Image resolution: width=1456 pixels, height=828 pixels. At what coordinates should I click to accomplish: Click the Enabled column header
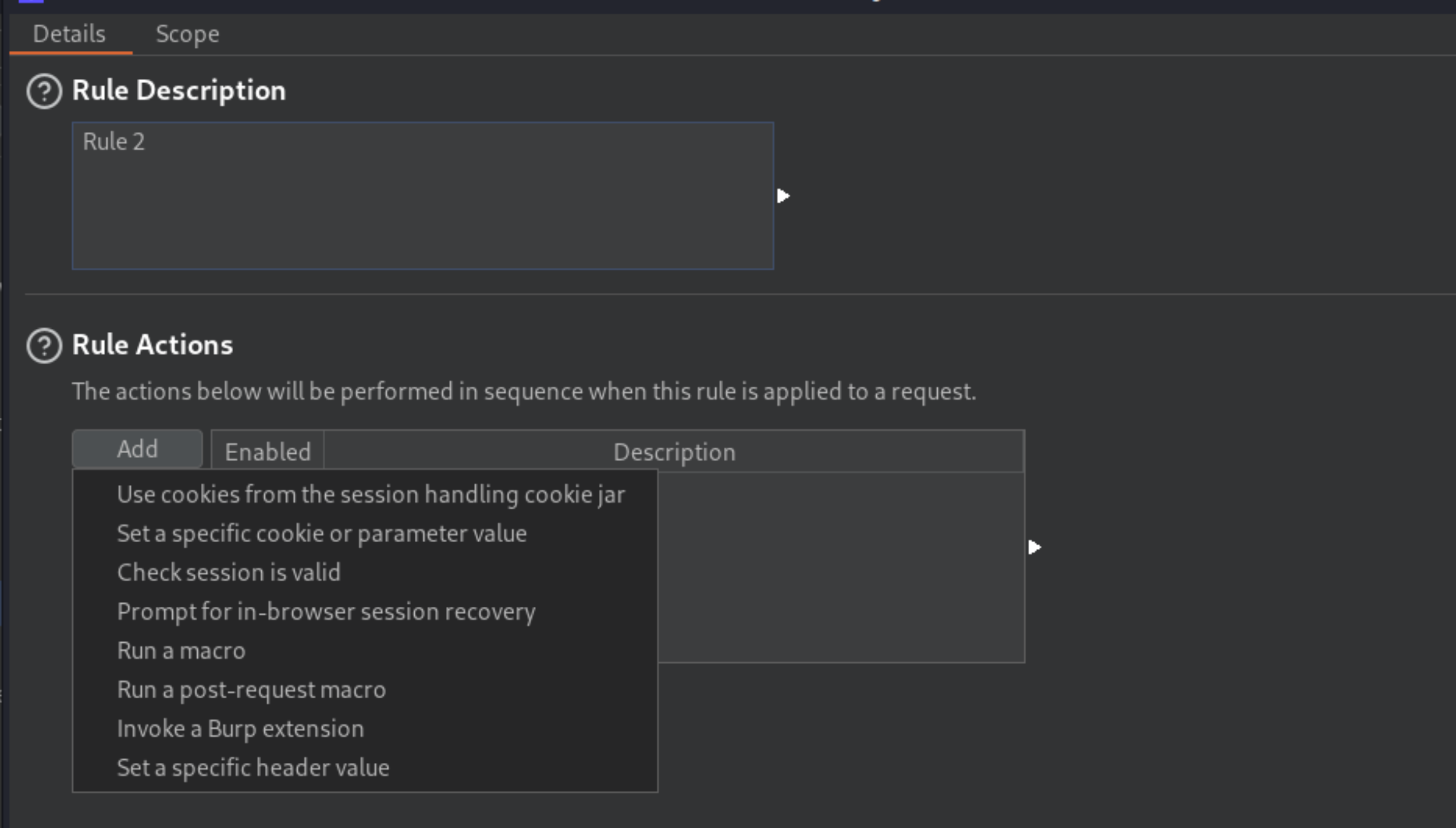tap(268, 452)
